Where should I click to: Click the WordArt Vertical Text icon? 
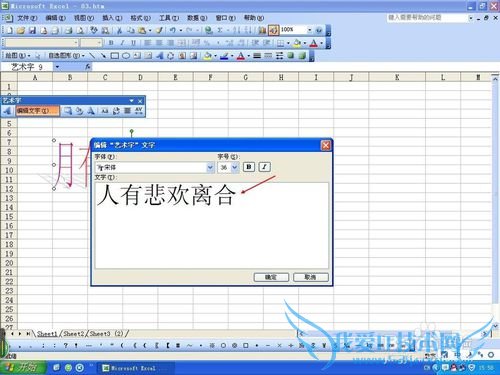[116, 111]
